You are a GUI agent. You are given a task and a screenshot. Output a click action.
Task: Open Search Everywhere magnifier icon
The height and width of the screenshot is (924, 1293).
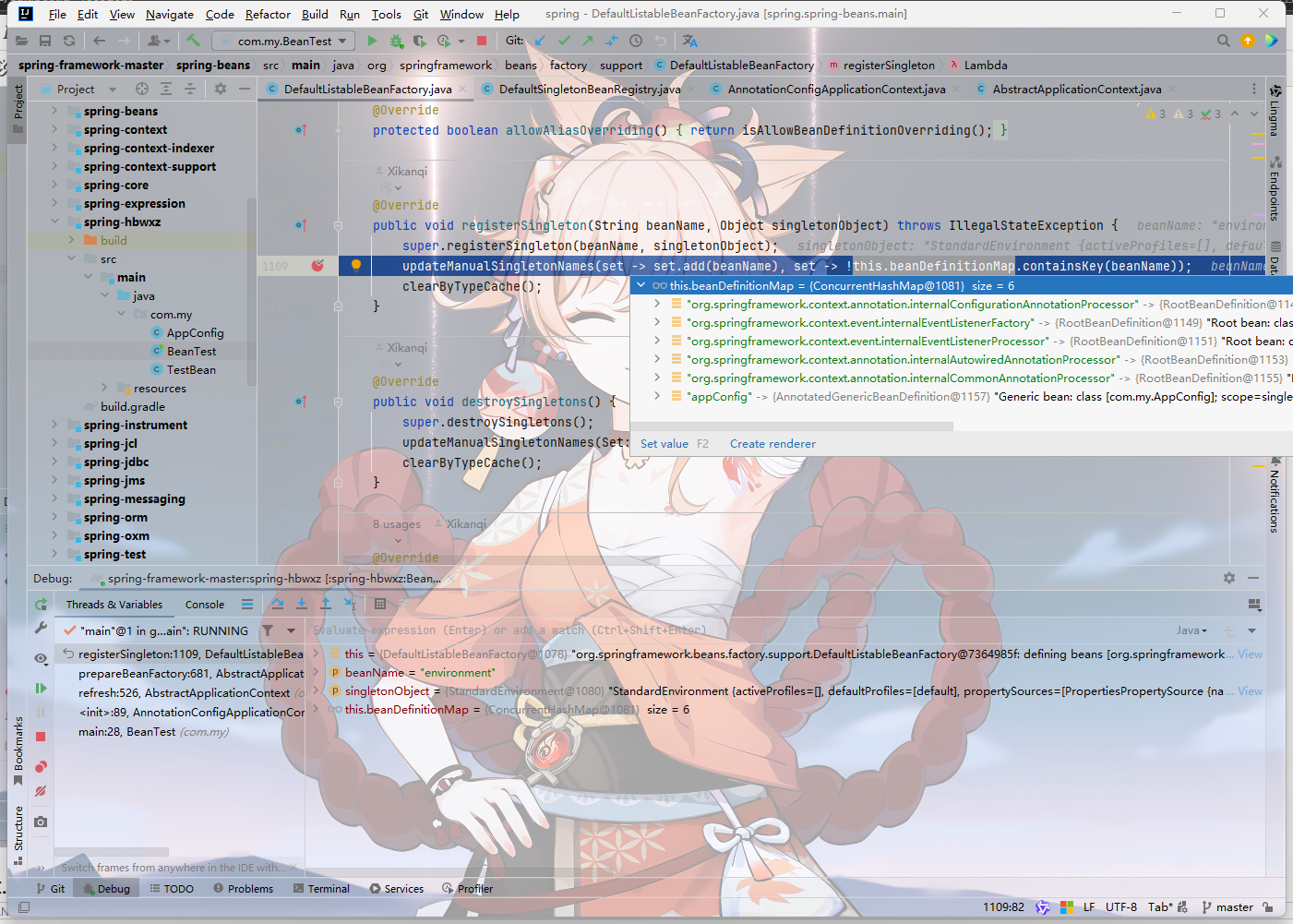[x=1223, y=41]
